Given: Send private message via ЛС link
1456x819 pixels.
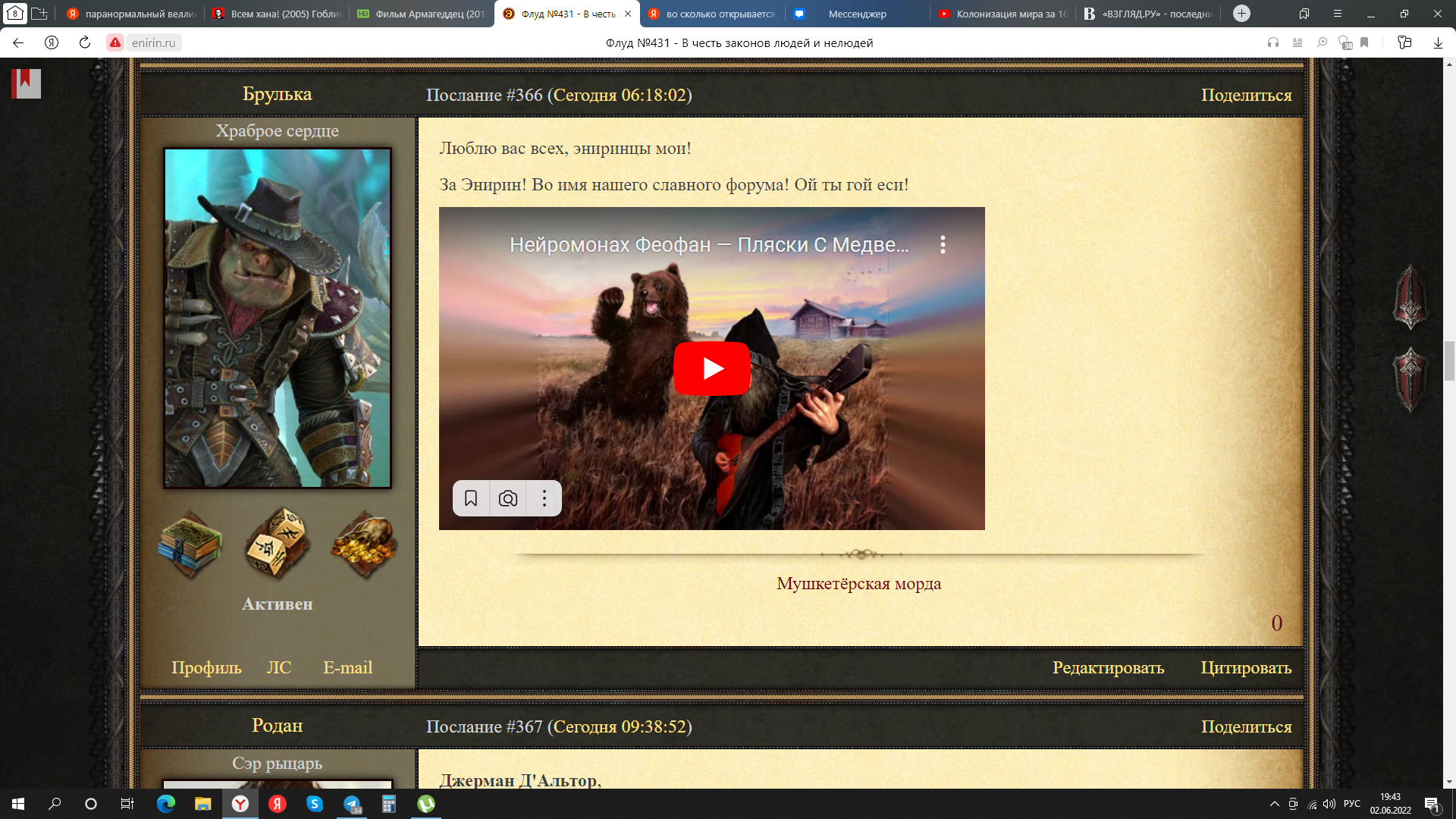Looking at the screenshot, I should point(279,667).
